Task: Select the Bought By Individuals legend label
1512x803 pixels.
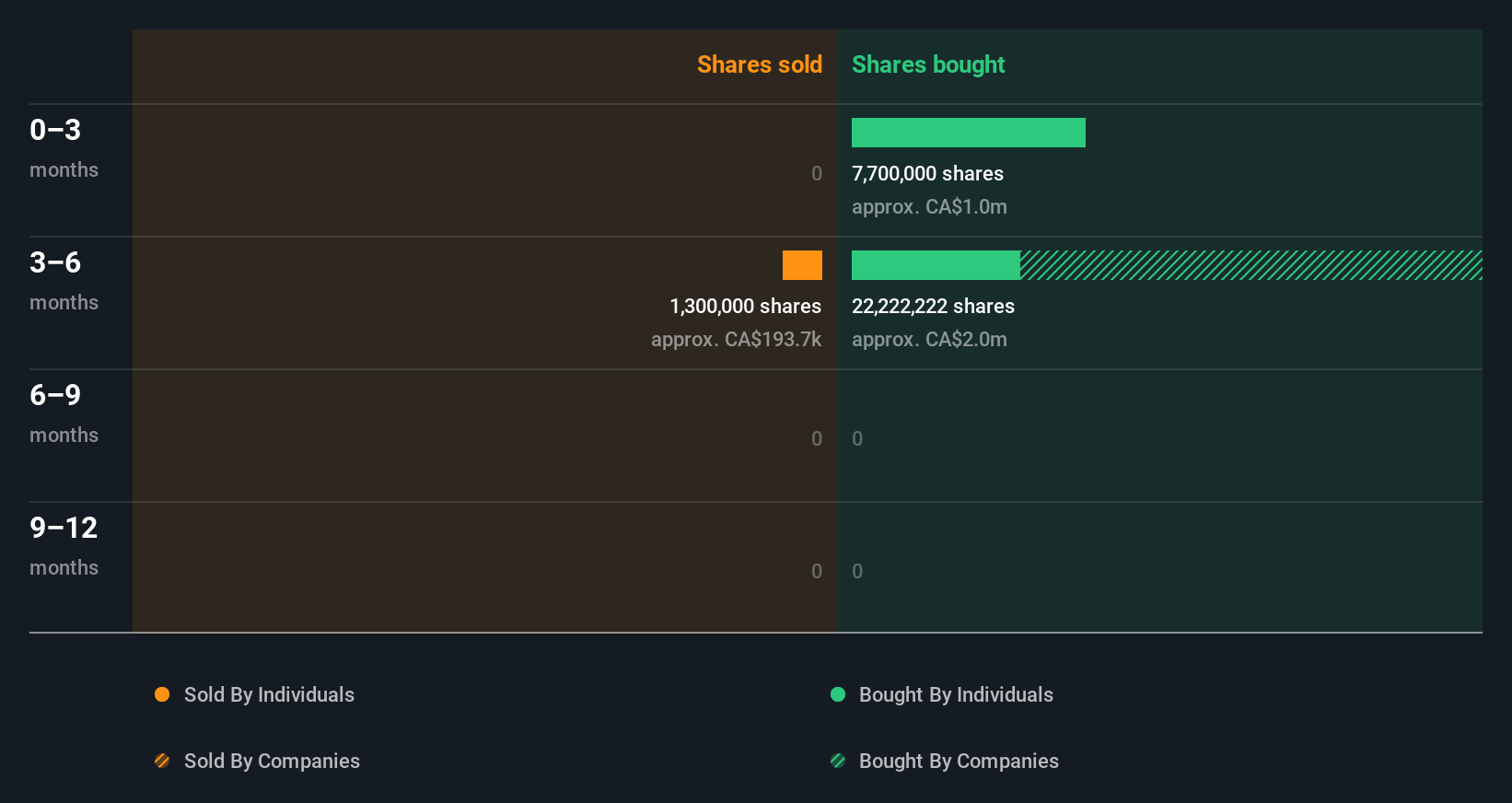Action: 956,694
